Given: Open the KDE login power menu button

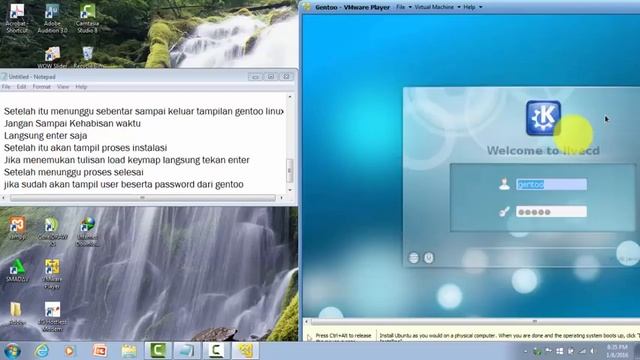Looking at the screenshot, I should 429,258.
